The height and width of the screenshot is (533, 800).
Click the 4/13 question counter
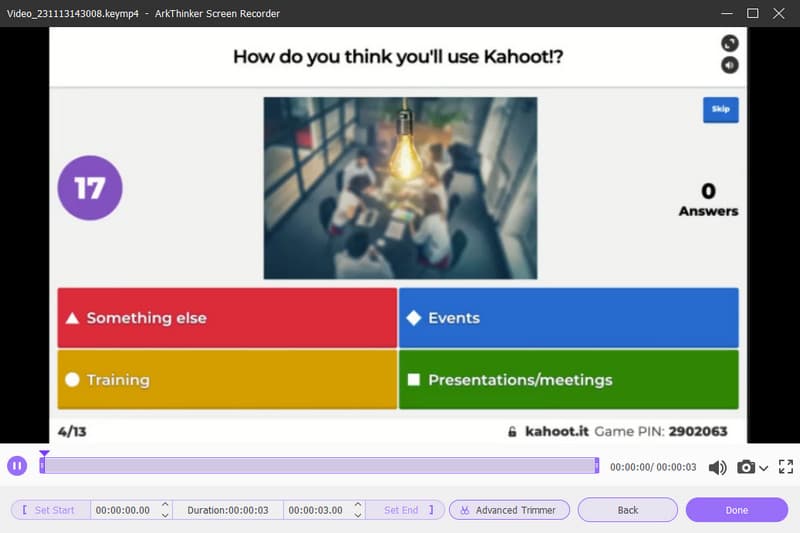tap(72, 432)
